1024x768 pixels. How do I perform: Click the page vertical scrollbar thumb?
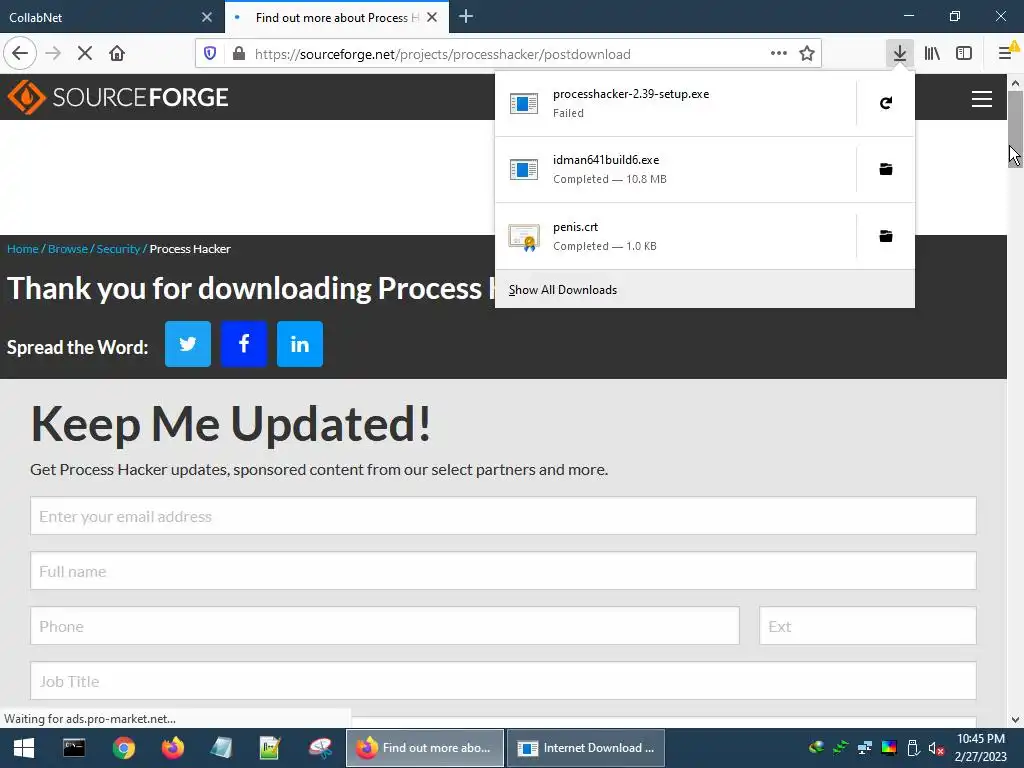[x=1015, y=129]
